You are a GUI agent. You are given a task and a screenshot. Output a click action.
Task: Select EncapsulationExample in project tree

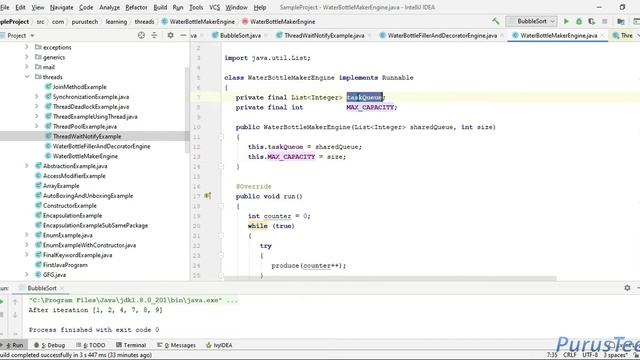pyautogui.click(x=72, y=215)
